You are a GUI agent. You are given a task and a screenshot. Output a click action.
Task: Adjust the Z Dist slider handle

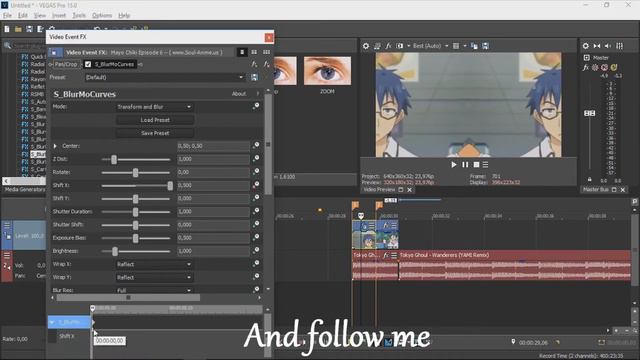coord(114,159)
